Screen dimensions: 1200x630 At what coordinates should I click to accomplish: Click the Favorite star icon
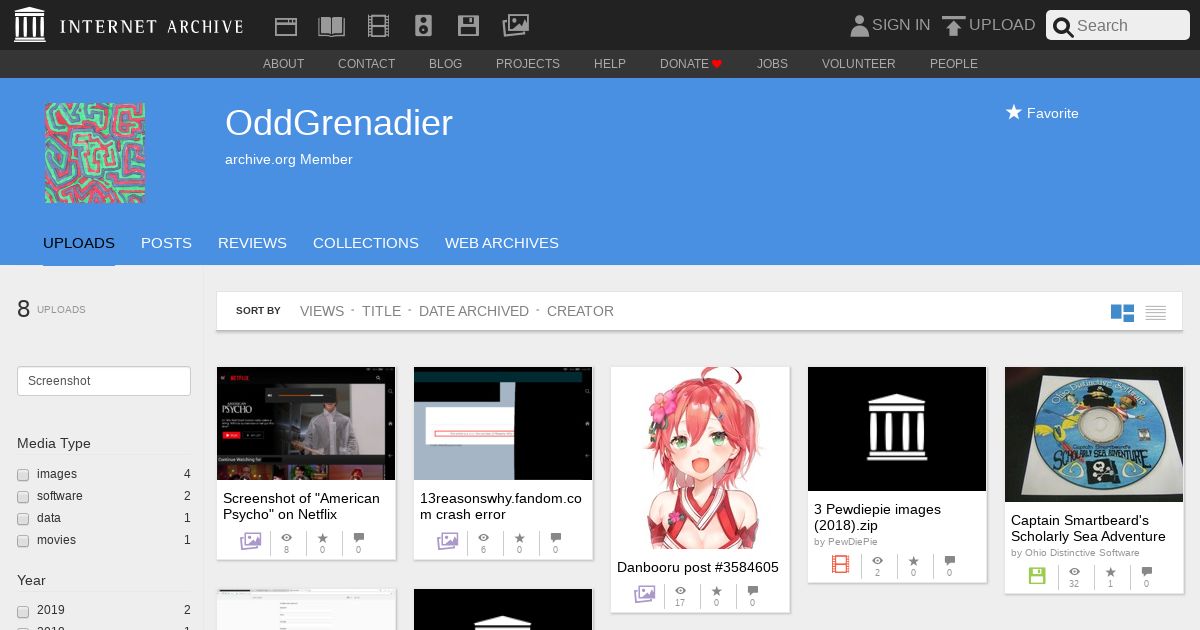tap(1014, 112)
